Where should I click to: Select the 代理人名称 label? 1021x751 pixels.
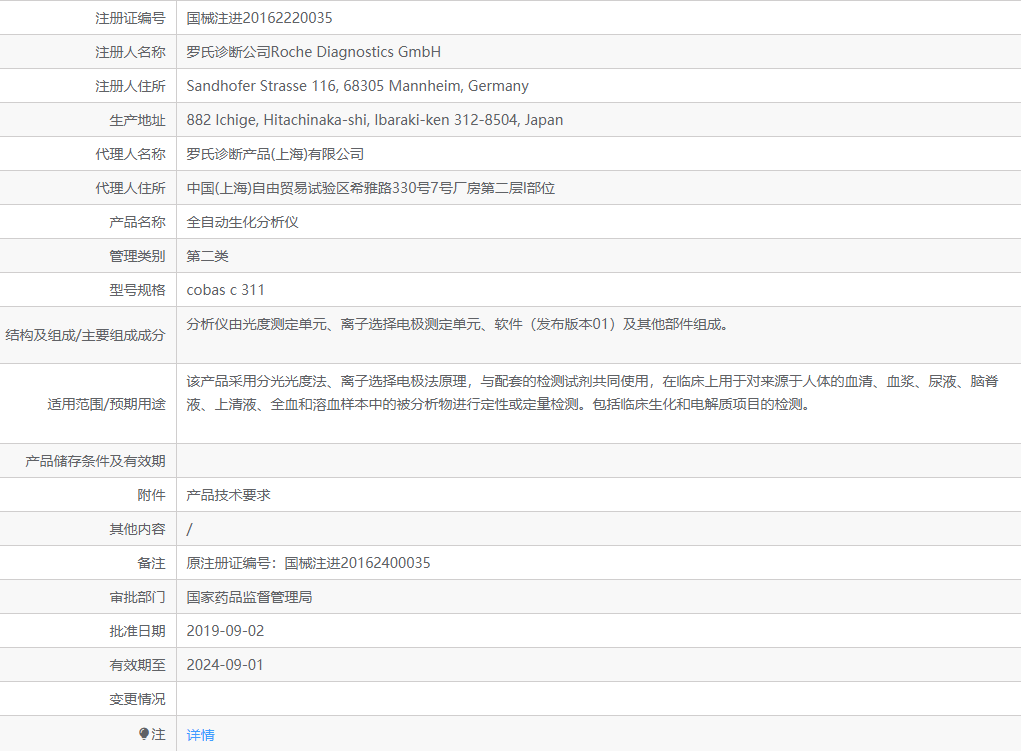[x=130, y=154]
